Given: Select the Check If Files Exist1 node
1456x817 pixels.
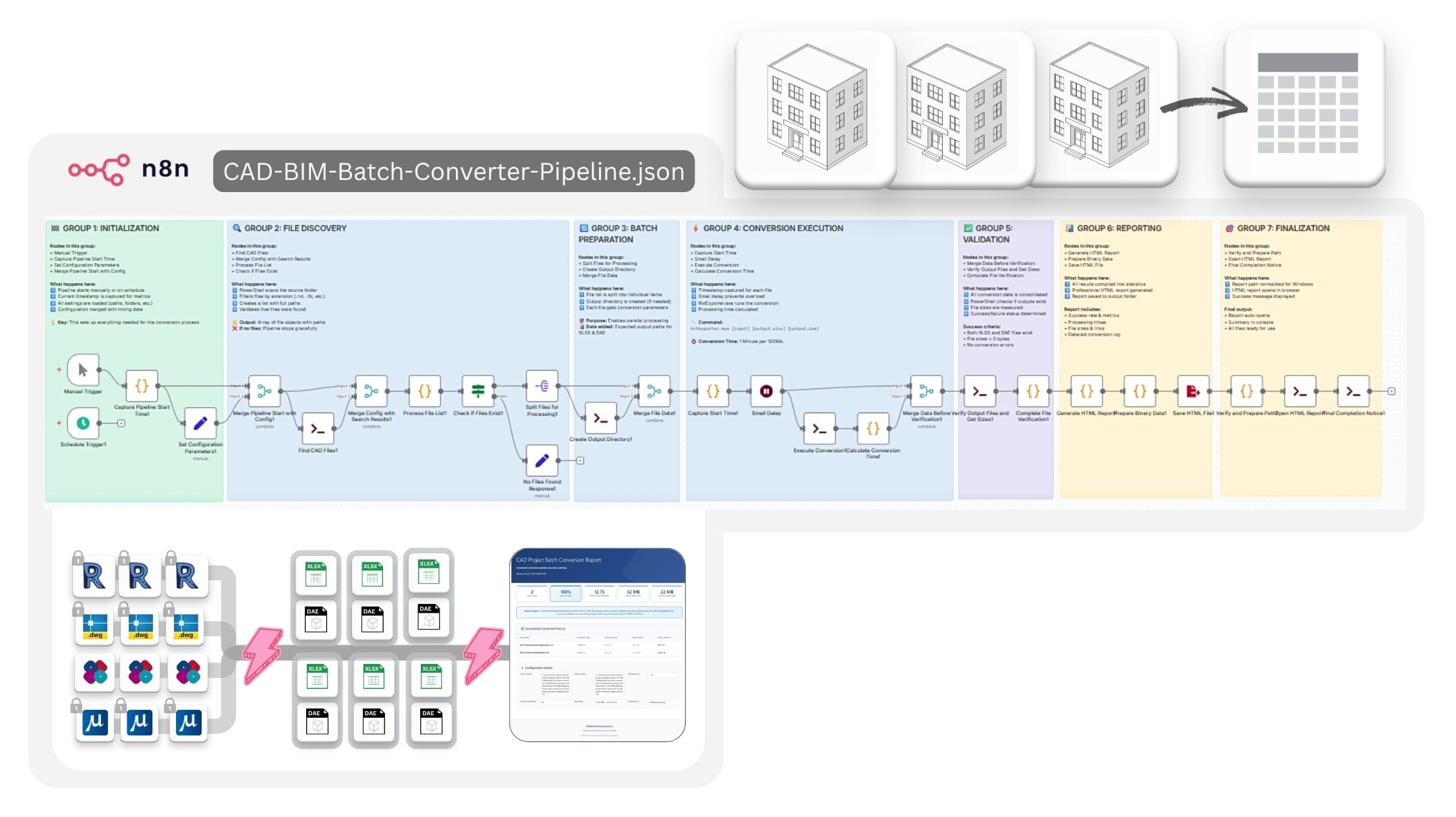Looking at the screenshot, I should (x=478, y=391).
